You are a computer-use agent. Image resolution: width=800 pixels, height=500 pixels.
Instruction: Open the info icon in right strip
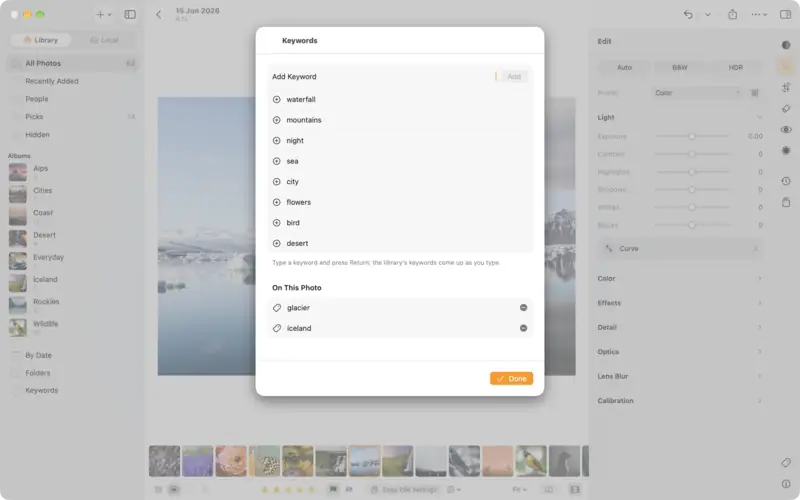[x=786, y=484]
